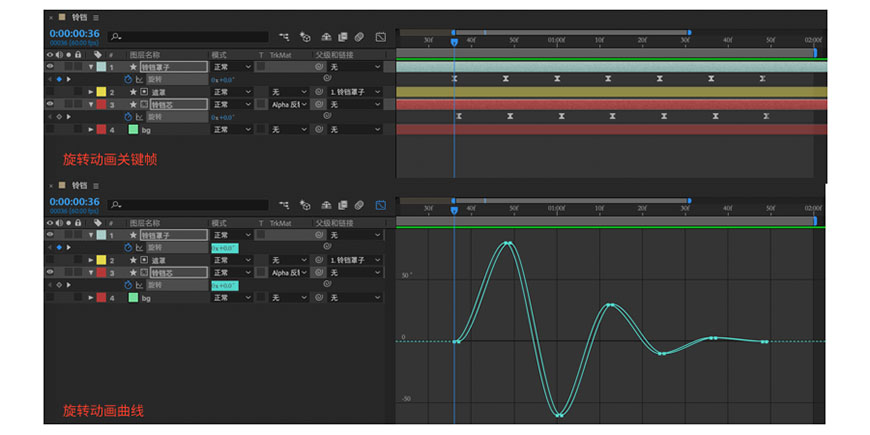870x435 pixels.
Task: Open the panel menu beside top composition tab
Action: (x=96, y=17)
